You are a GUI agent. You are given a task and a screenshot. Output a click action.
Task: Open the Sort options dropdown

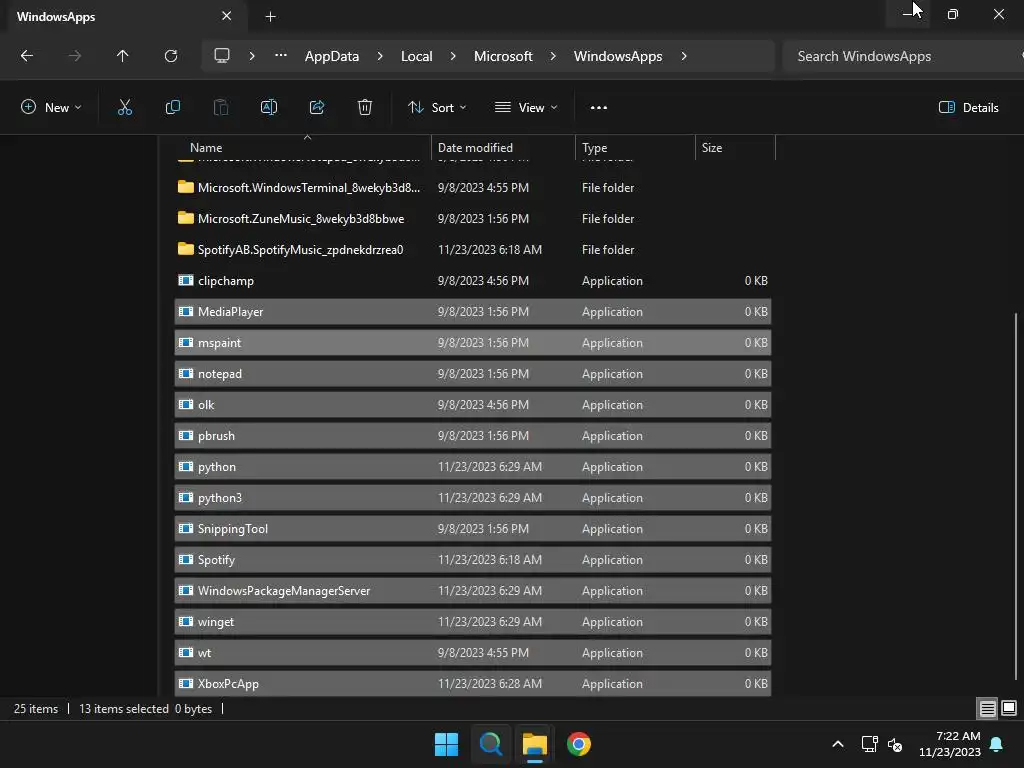pos(437,108)
